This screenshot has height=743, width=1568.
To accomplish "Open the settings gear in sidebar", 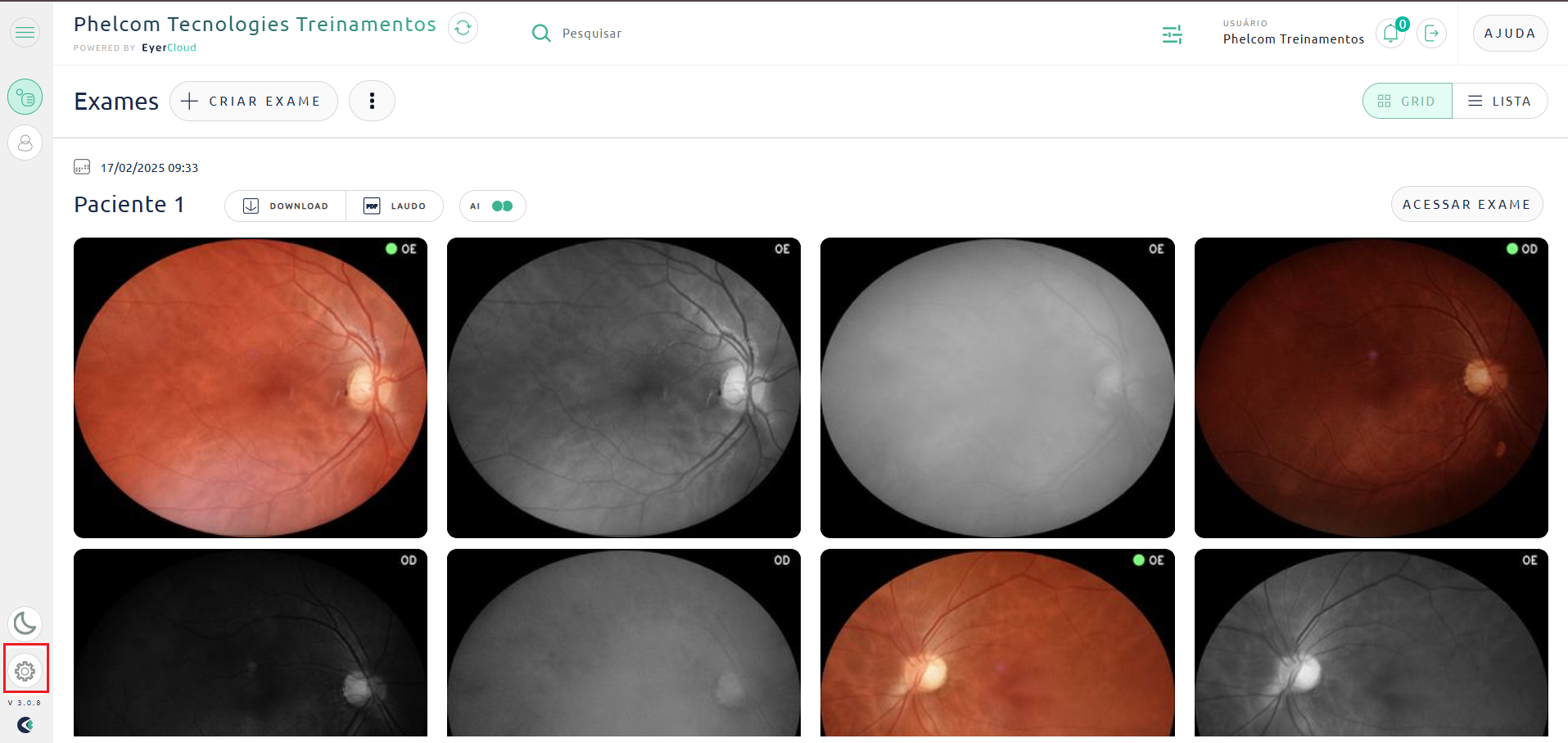I will 25,671.
